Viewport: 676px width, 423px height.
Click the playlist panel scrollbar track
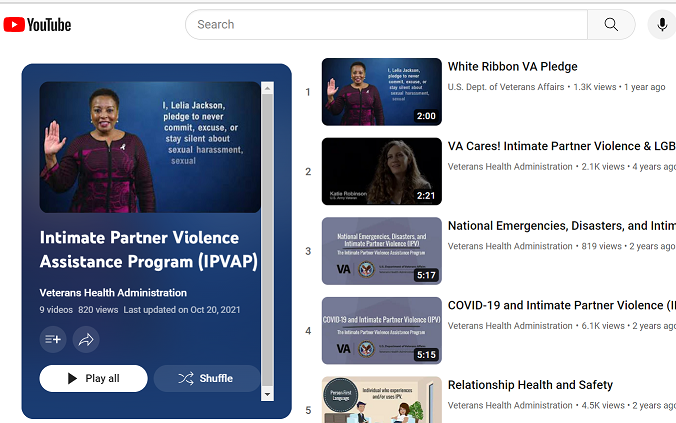tap(267, 241)
